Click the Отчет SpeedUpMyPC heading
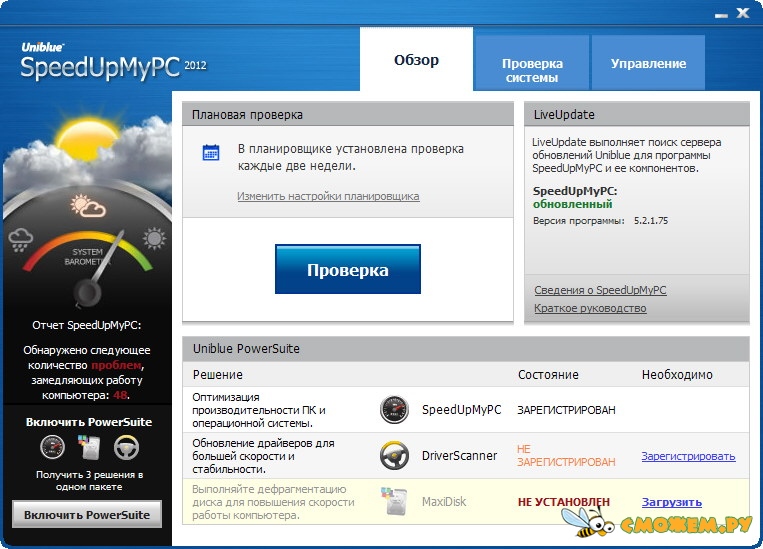 (87, 325)
